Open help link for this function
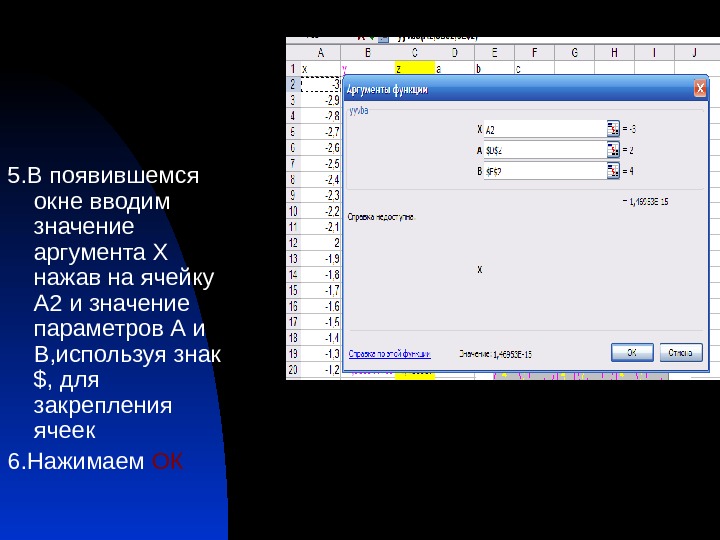The image size is (720, 540). pyautogui.click(x=389, y=354)
